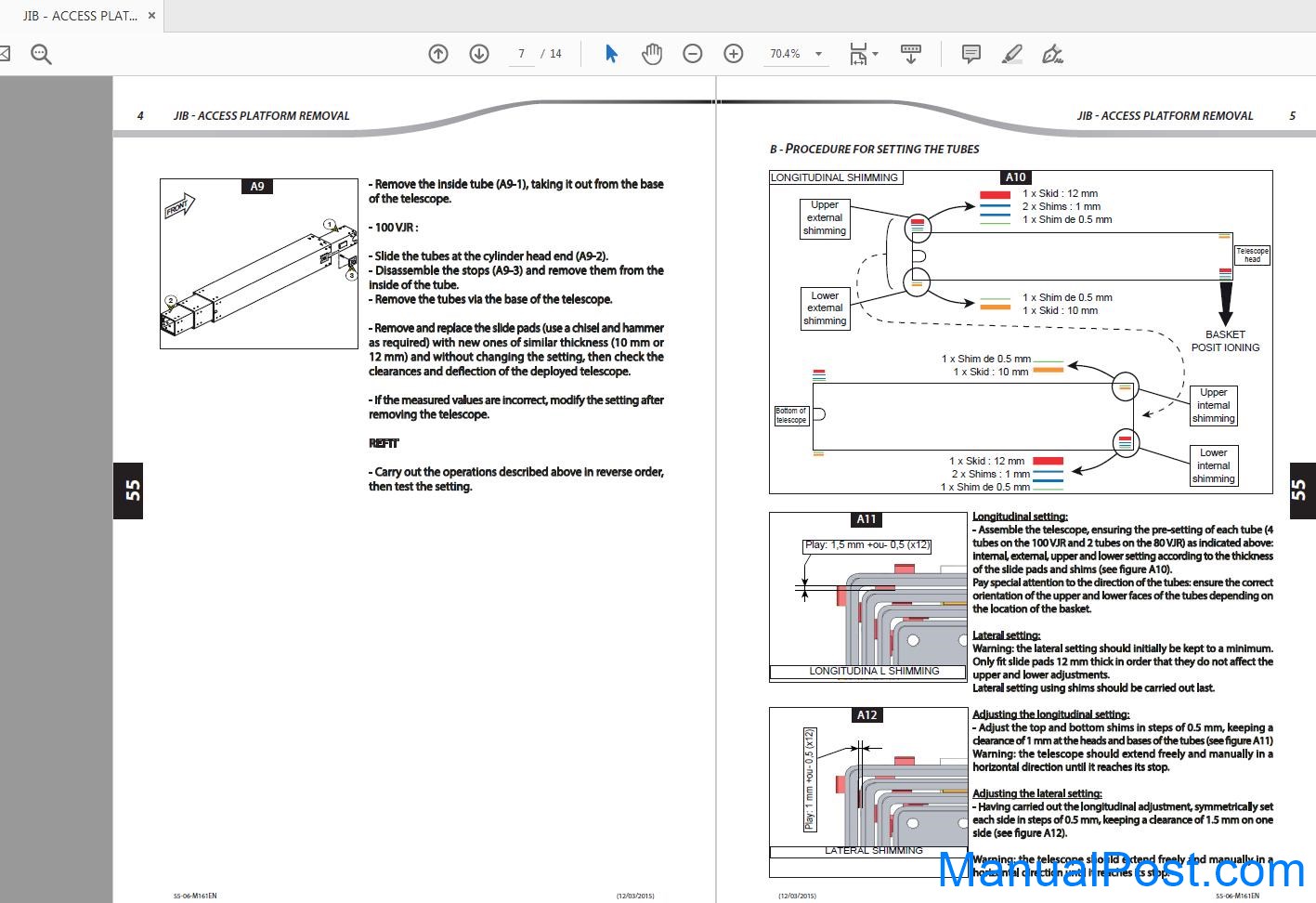Expand the fit page options arrow
Screen dimensions: 1316x903
[876, 54]
